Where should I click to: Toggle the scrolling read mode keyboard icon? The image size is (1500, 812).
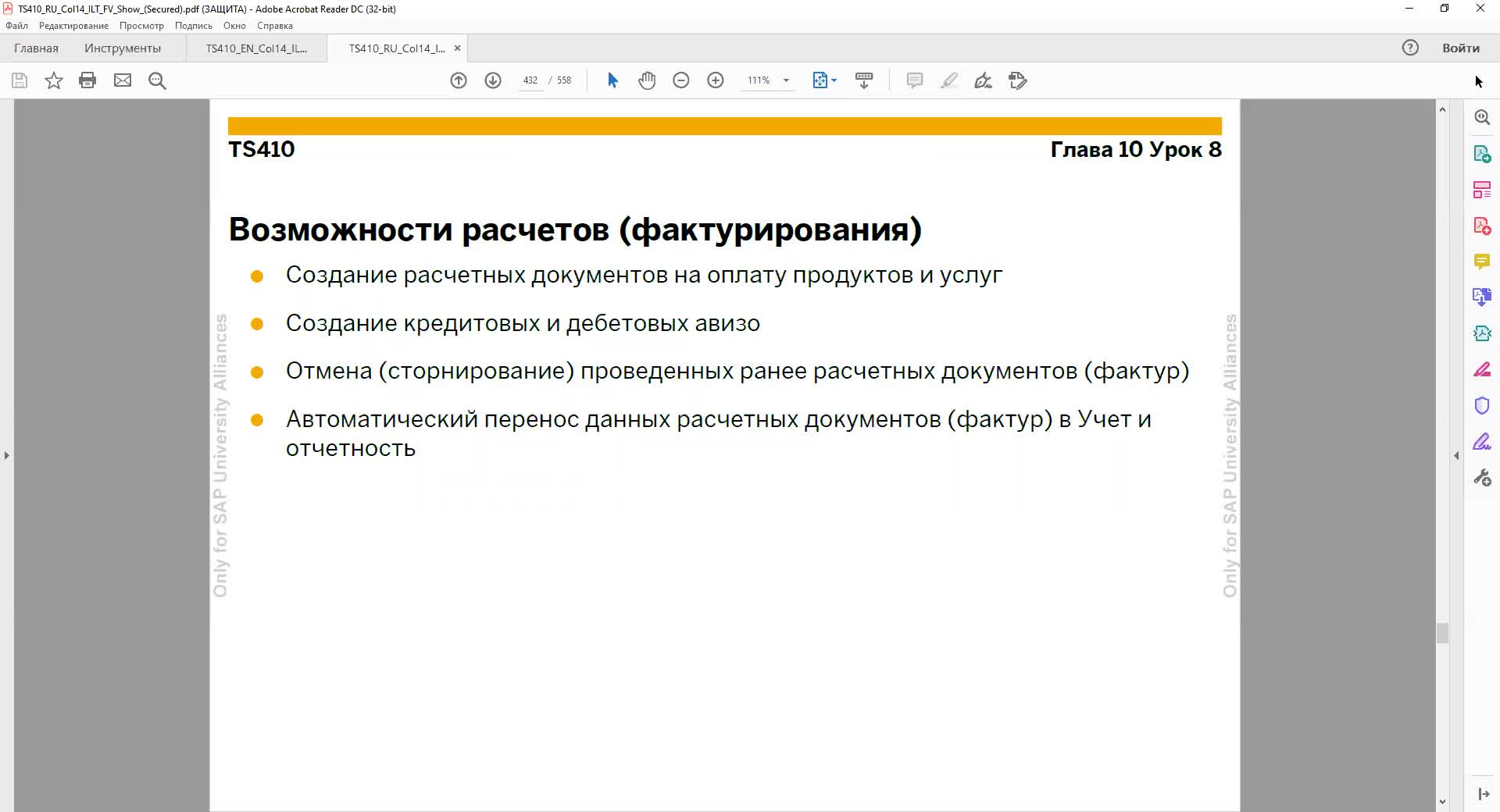click(864, 80)
